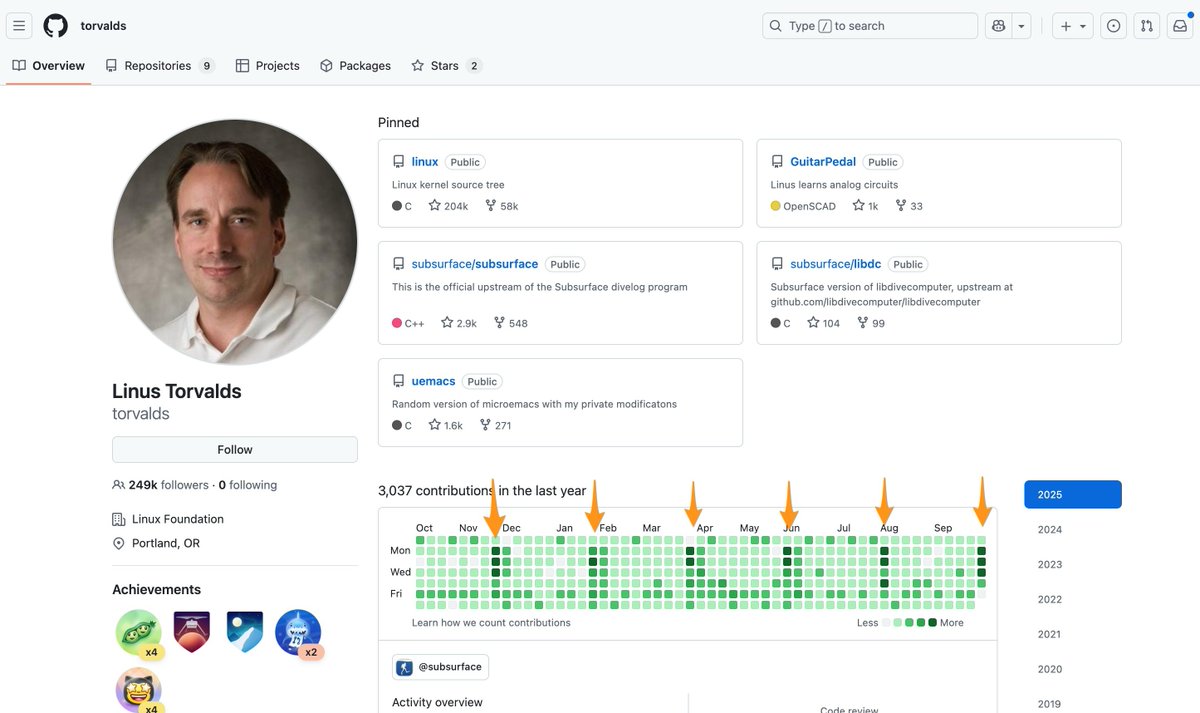Open the notifications inbox icon
The image size is (1200, 713).
[1180, 26]
